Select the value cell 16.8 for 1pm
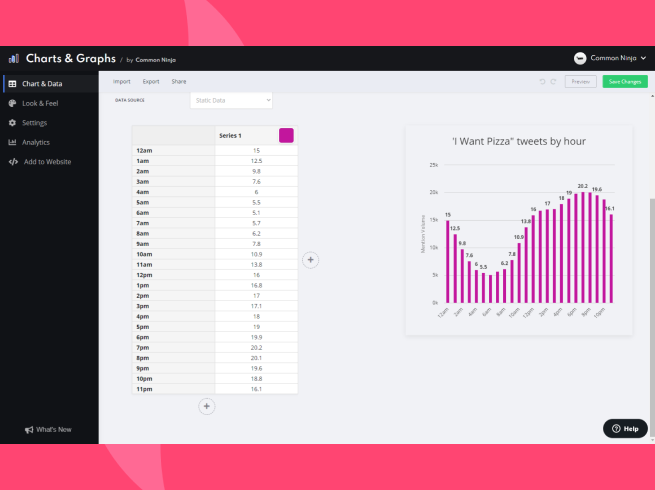This screenshot has height=490, width=655. (x=256, y=285)
